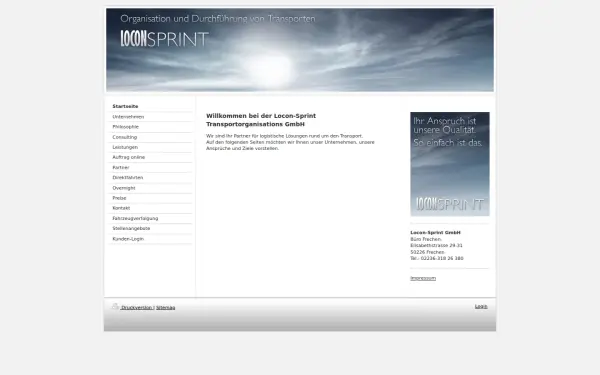The height and width of the screenshot is (375, 600).
Task: Click the LoconSprint logo in header
Action: [165, 39]
